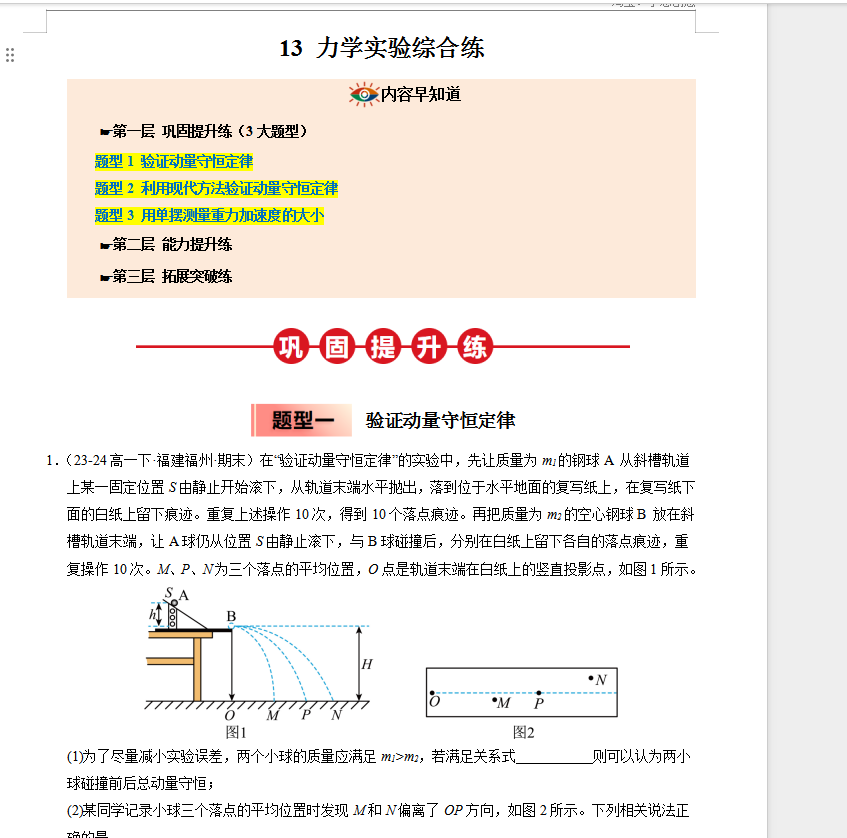Click the red 巩固提升练 banner

click(383, 346)
